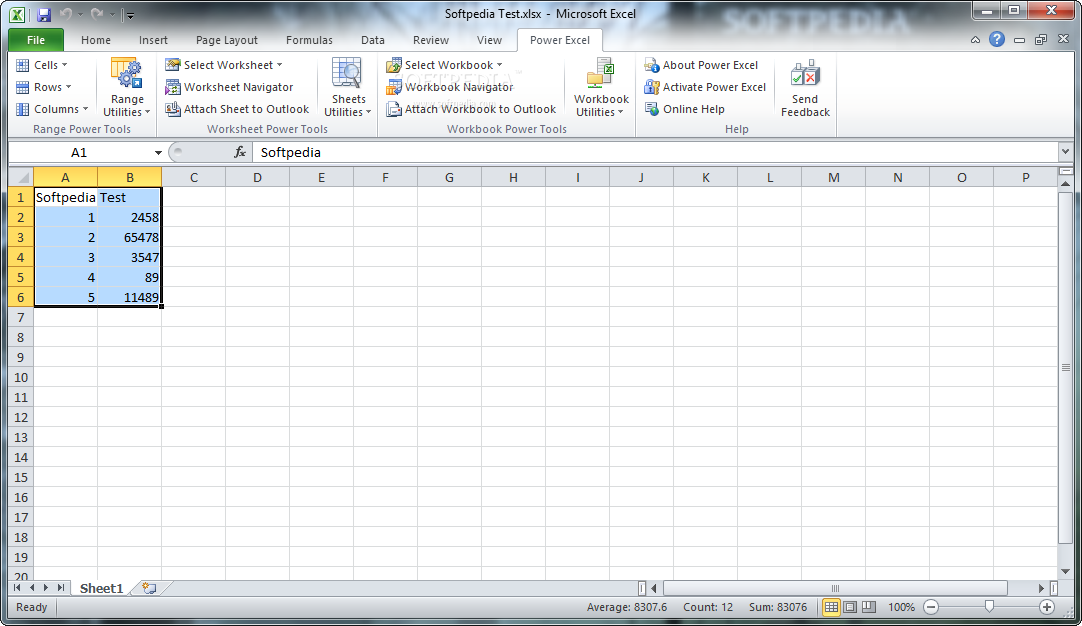Restore the workbook window
The height and width of the screenshot is (626, 1082).
click(1041, 40)
